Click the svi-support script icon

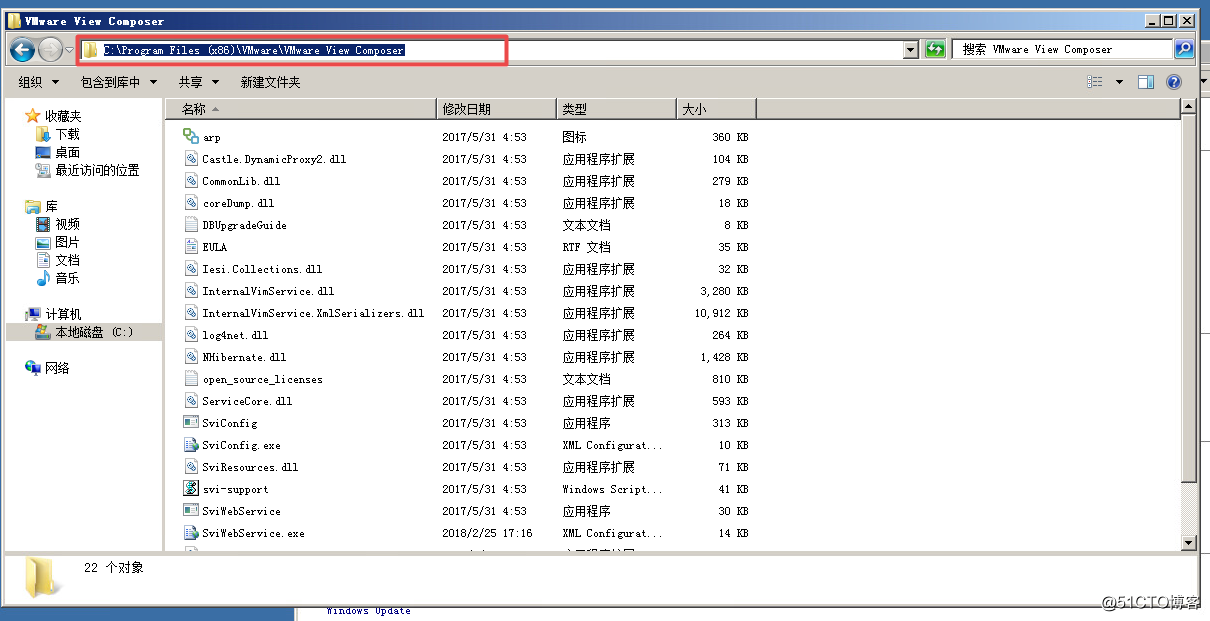coord(191,489)
